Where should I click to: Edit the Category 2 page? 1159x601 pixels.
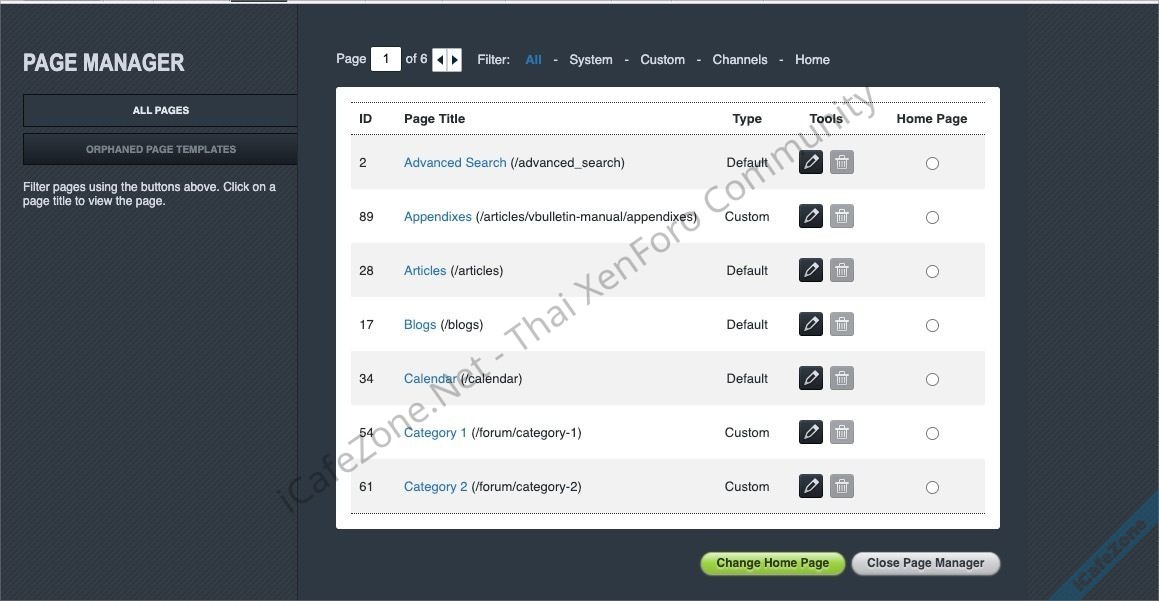811,487
